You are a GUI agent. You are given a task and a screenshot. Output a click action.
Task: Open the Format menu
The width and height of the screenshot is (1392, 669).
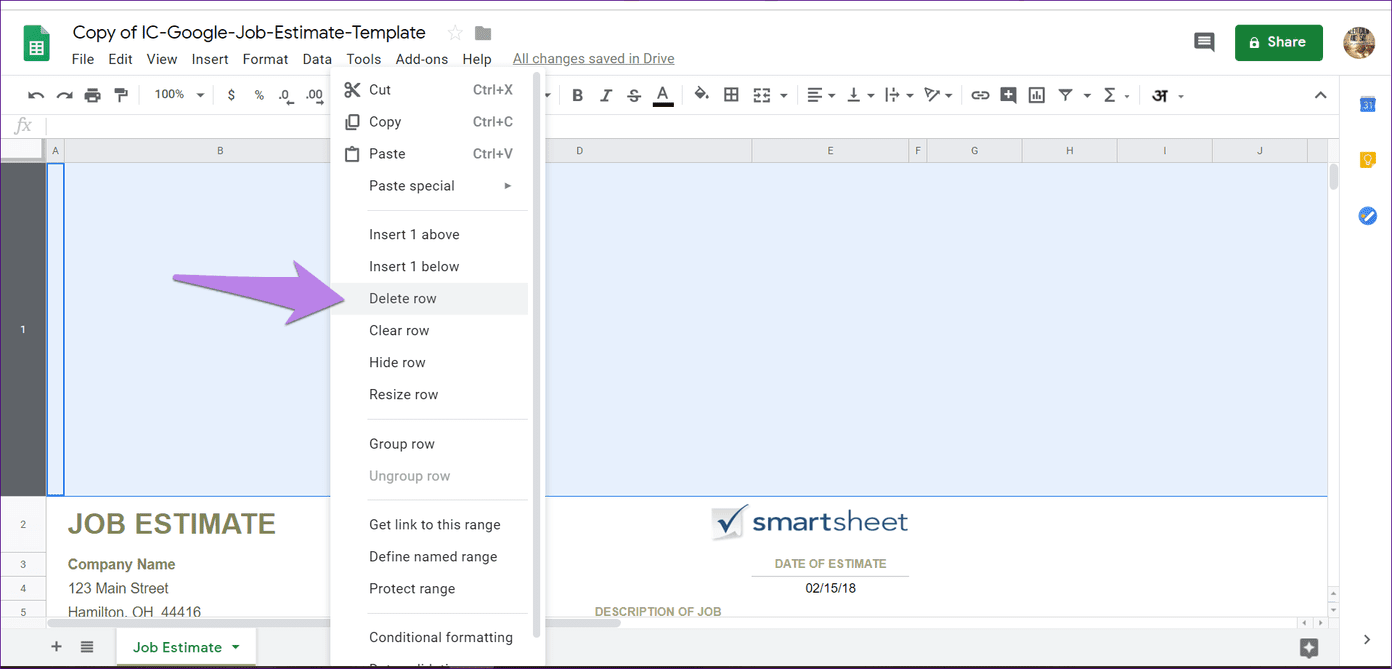pyautogui.click(x=265, y=59)
